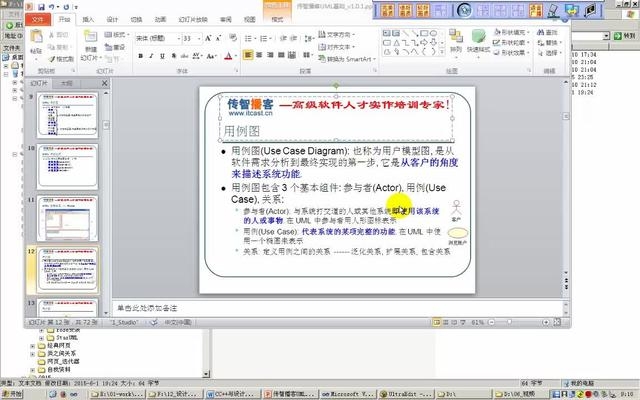Open the Columns dropdown
This screenshot has width=640, height=400.
[x=307, y=55]
